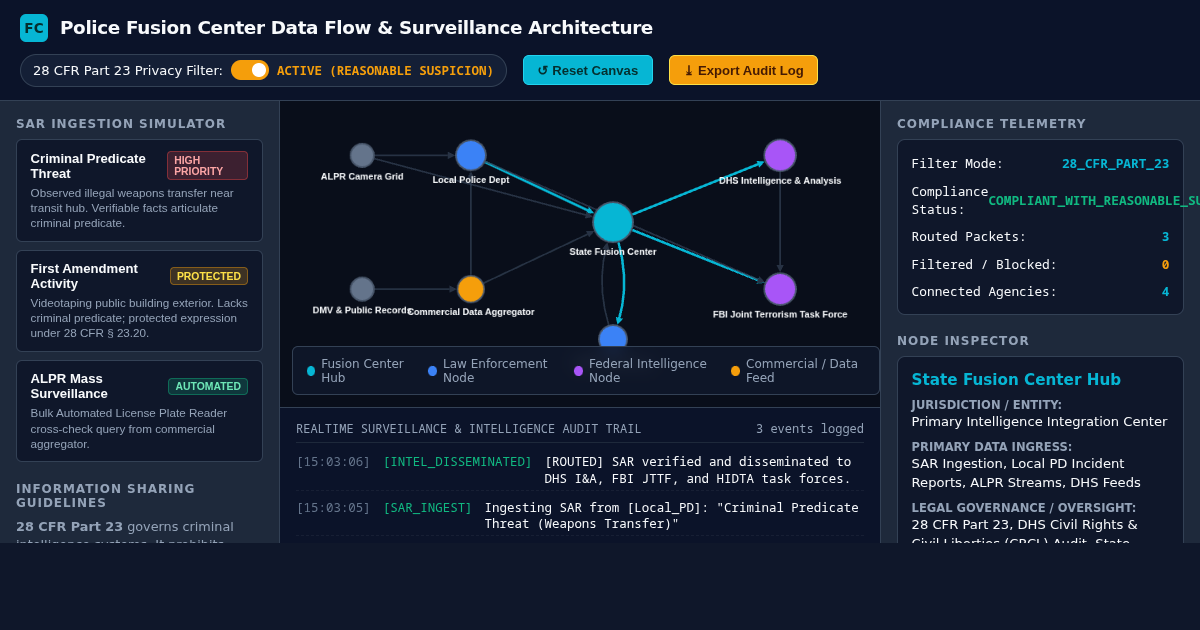
Task: Click the Filter Mode value 28_CFR_PART_23
Action: click(1115, 164)
